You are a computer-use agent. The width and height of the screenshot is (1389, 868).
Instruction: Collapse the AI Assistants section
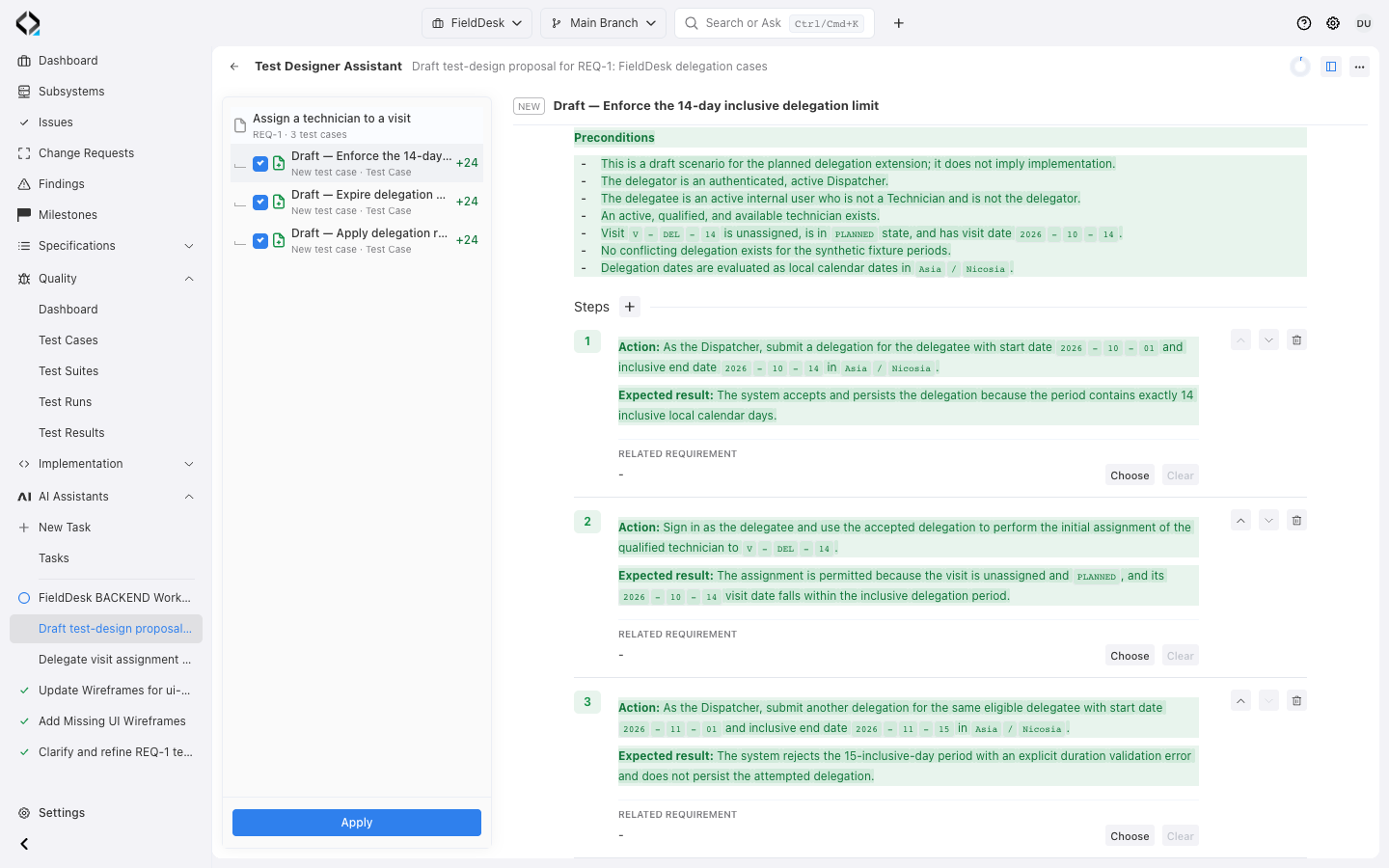pyautogui.click(x=106, y=497)
